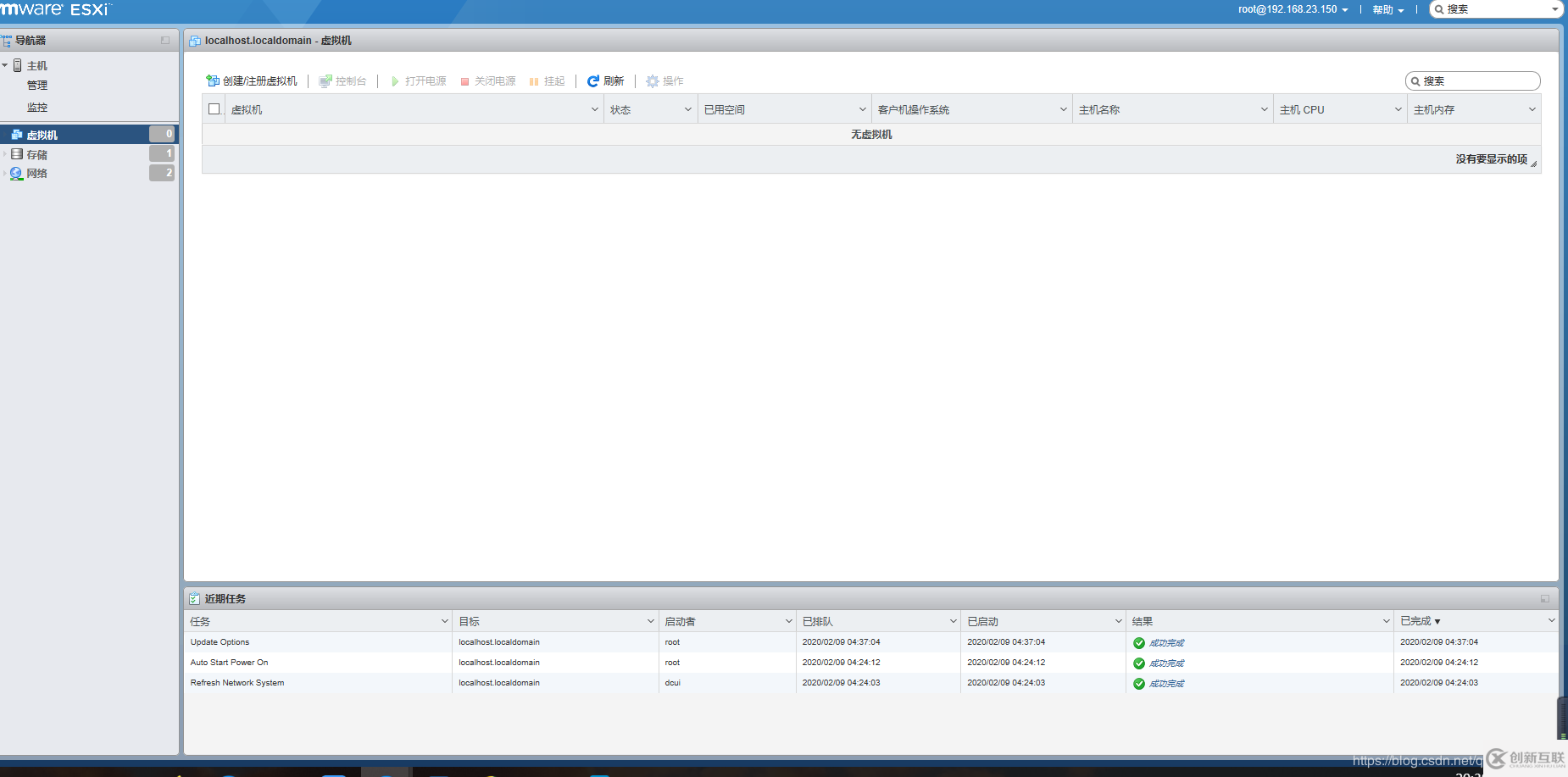This screenshot has width=1568, height=777.
Task: Open the top search box dropdown arrow
Action: click(x=1555, y=10)
